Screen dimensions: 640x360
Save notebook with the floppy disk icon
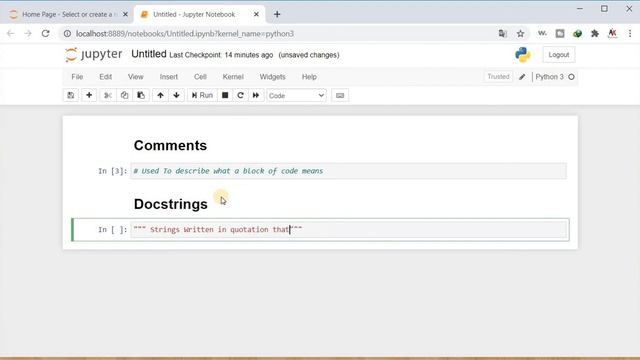71,96
